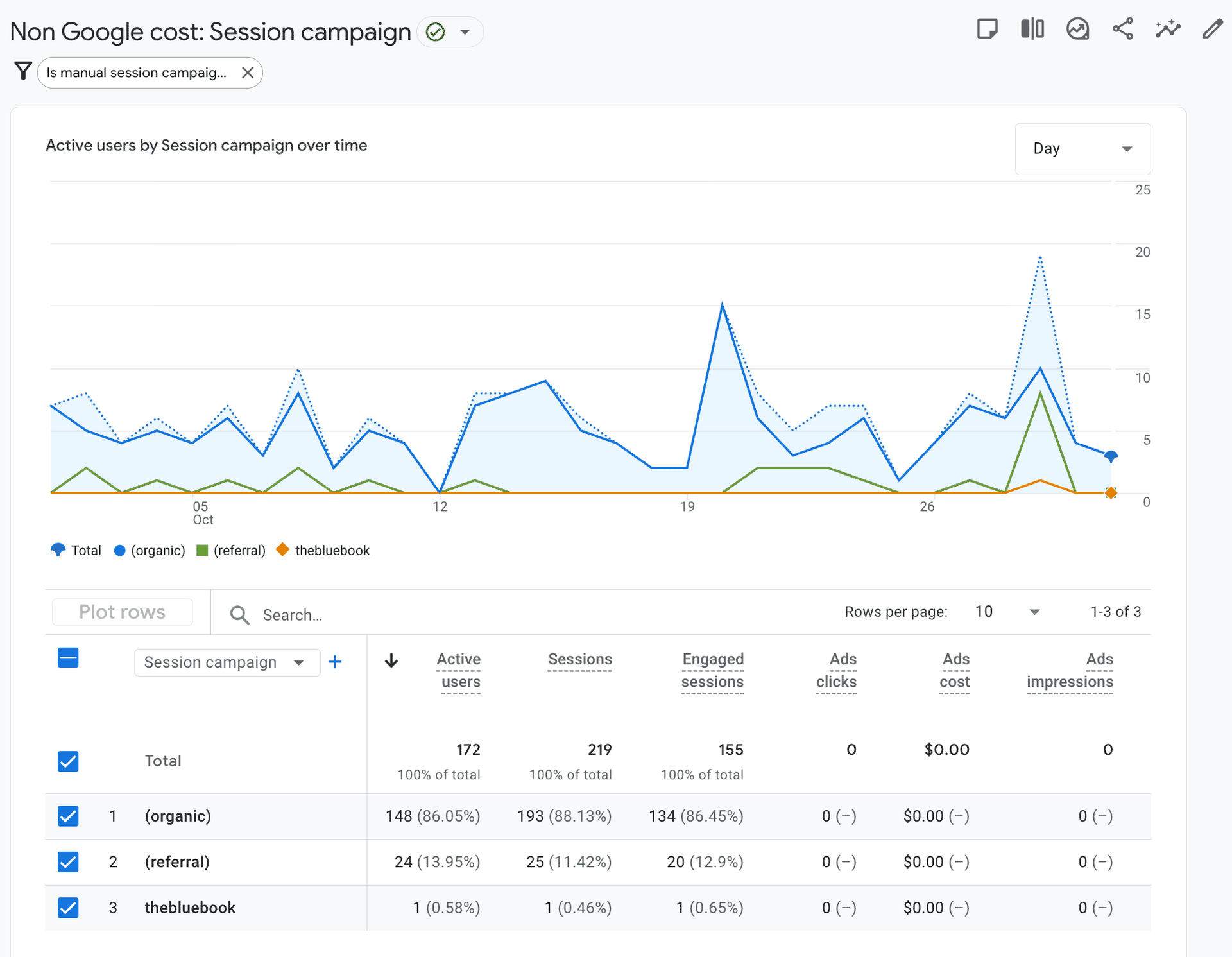Sort by the Sessions column header
This screenshot has width=1232, height=957.
click(579, 659)
